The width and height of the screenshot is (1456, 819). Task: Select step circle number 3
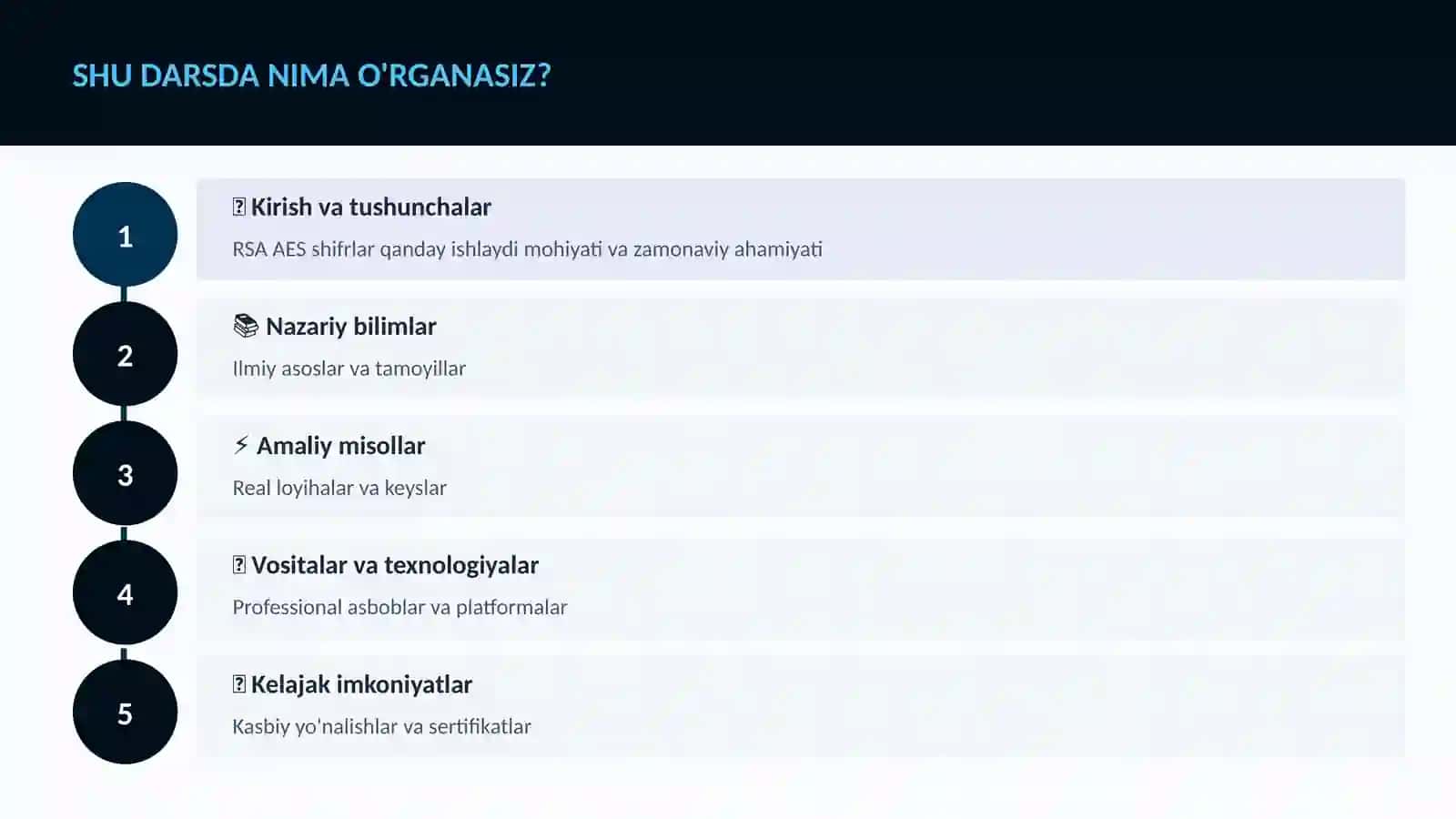126,473
